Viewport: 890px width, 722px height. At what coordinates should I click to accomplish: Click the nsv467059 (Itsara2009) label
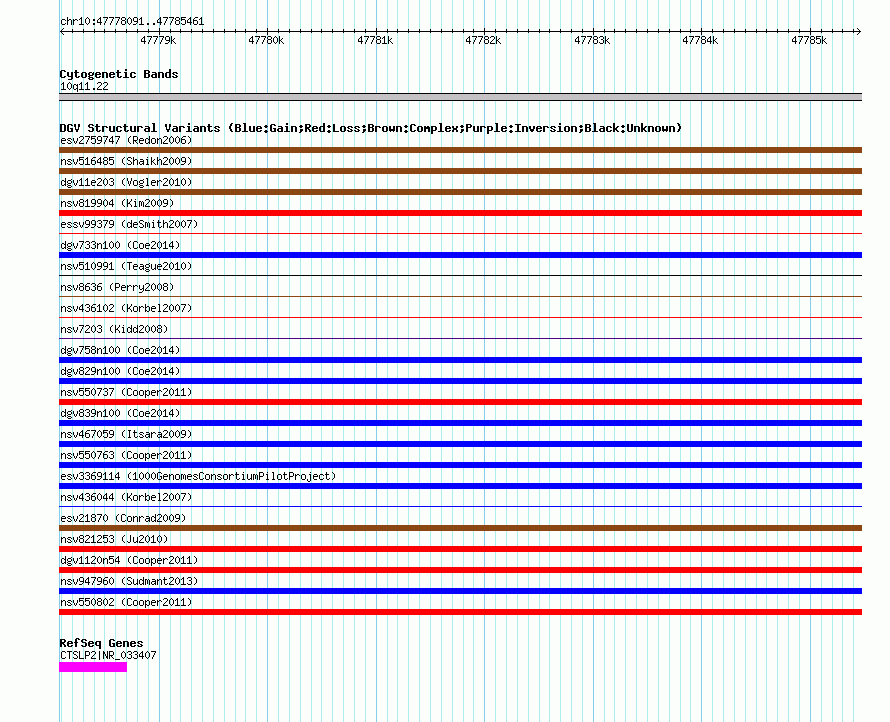(x=126, y=434)
